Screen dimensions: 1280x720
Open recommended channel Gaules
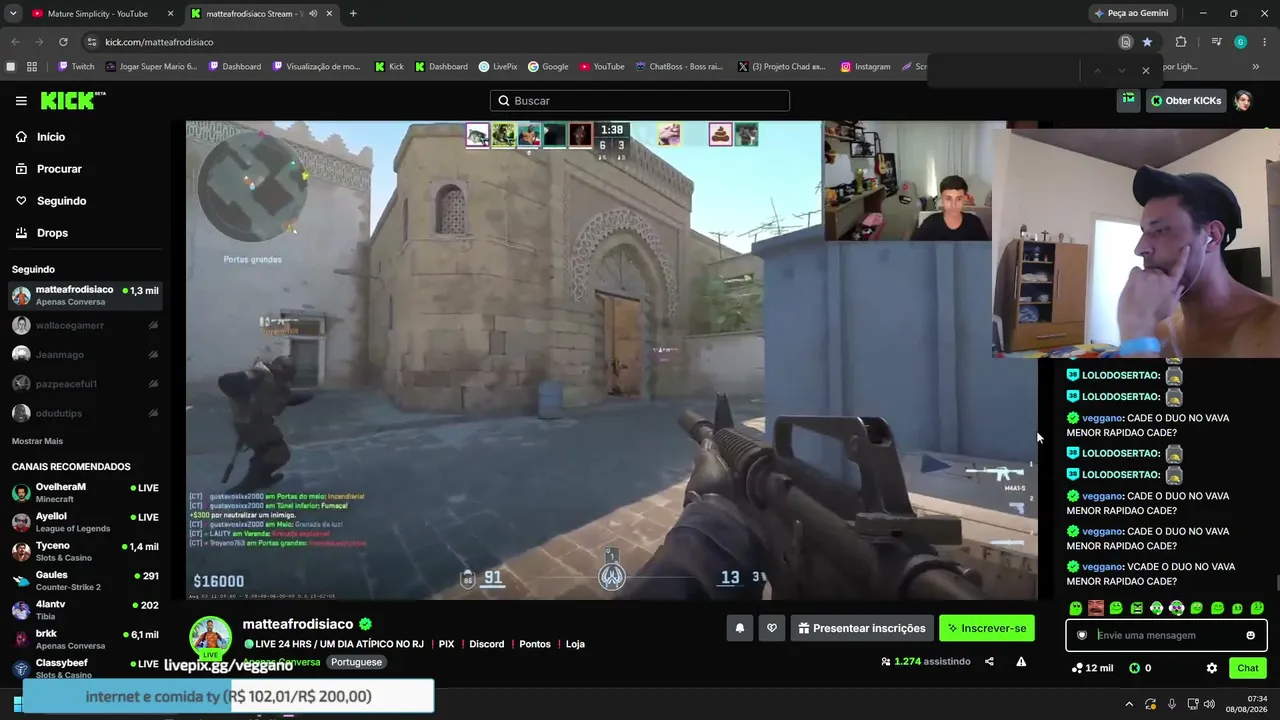(85, 580)
